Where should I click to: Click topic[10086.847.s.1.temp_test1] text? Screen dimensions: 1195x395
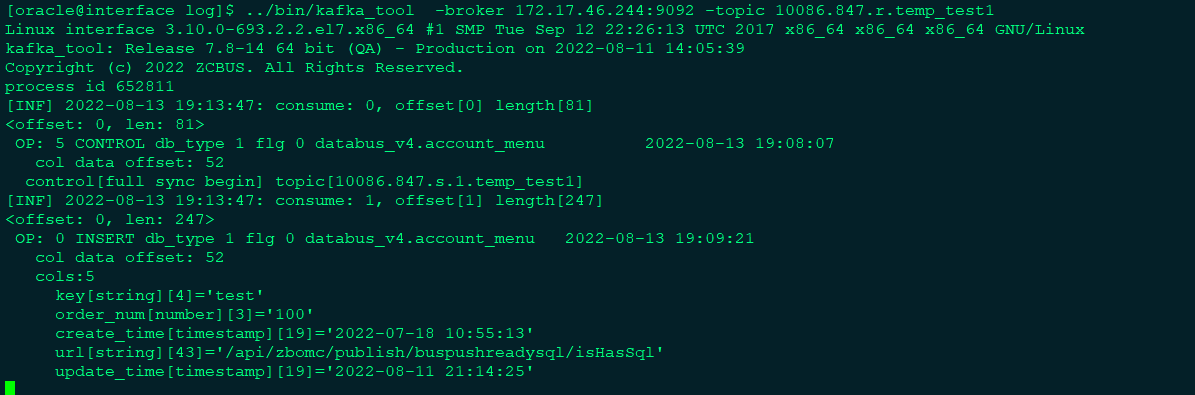(x=429, y=181)
